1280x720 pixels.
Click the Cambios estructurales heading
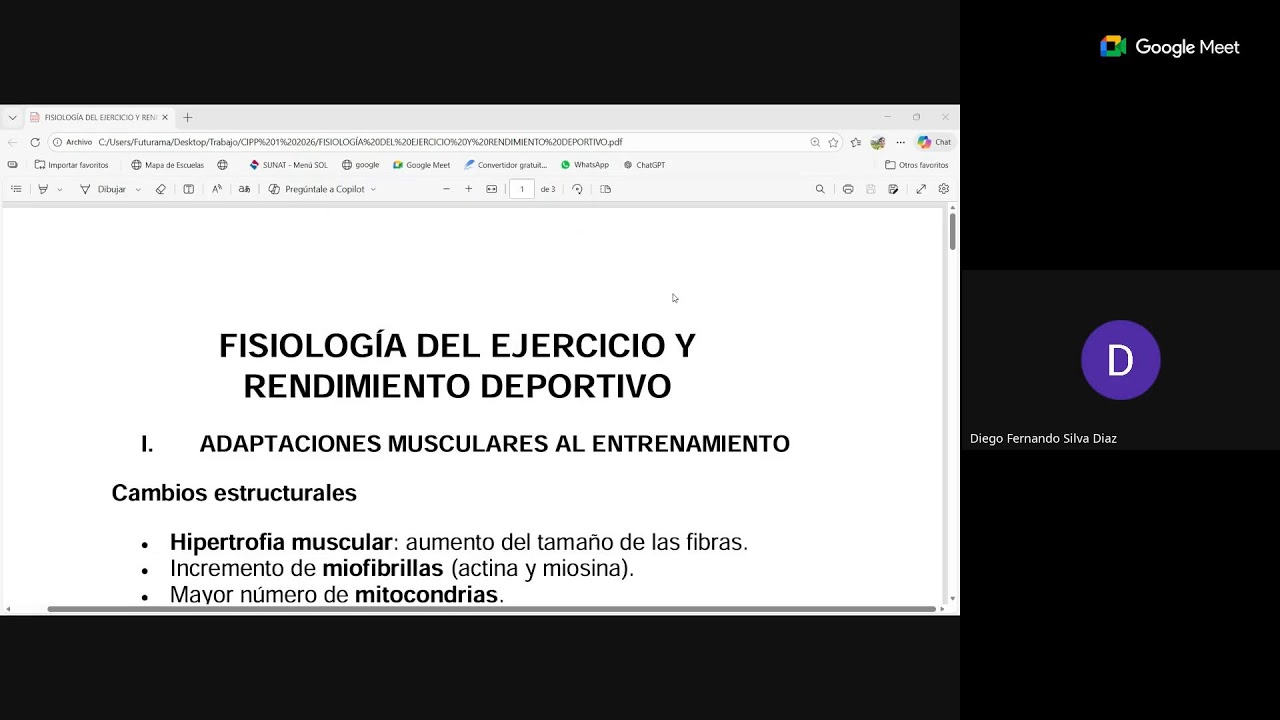[x=234, y=493]
